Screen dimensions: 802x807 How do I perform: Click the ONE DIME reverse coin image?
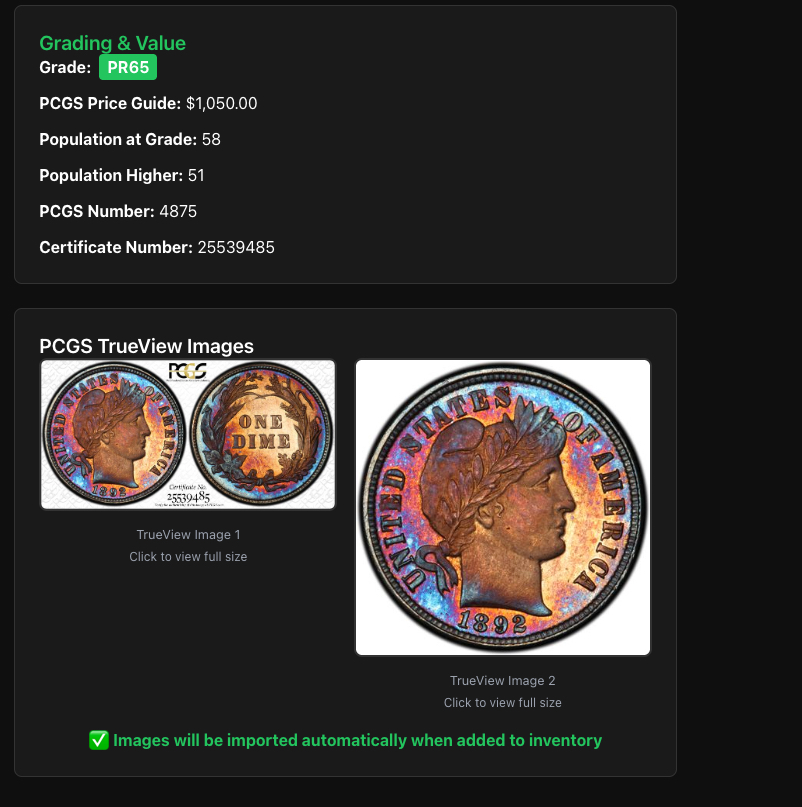coord(261,433)
